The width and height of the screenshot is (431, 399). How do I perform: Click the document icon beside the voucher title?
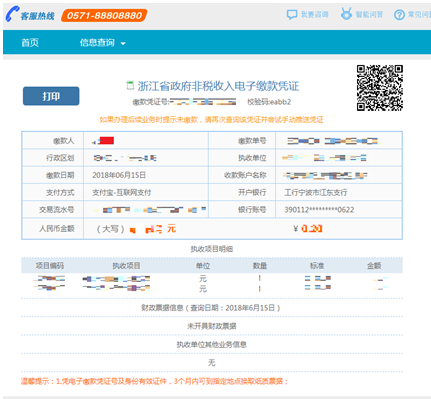130,86
